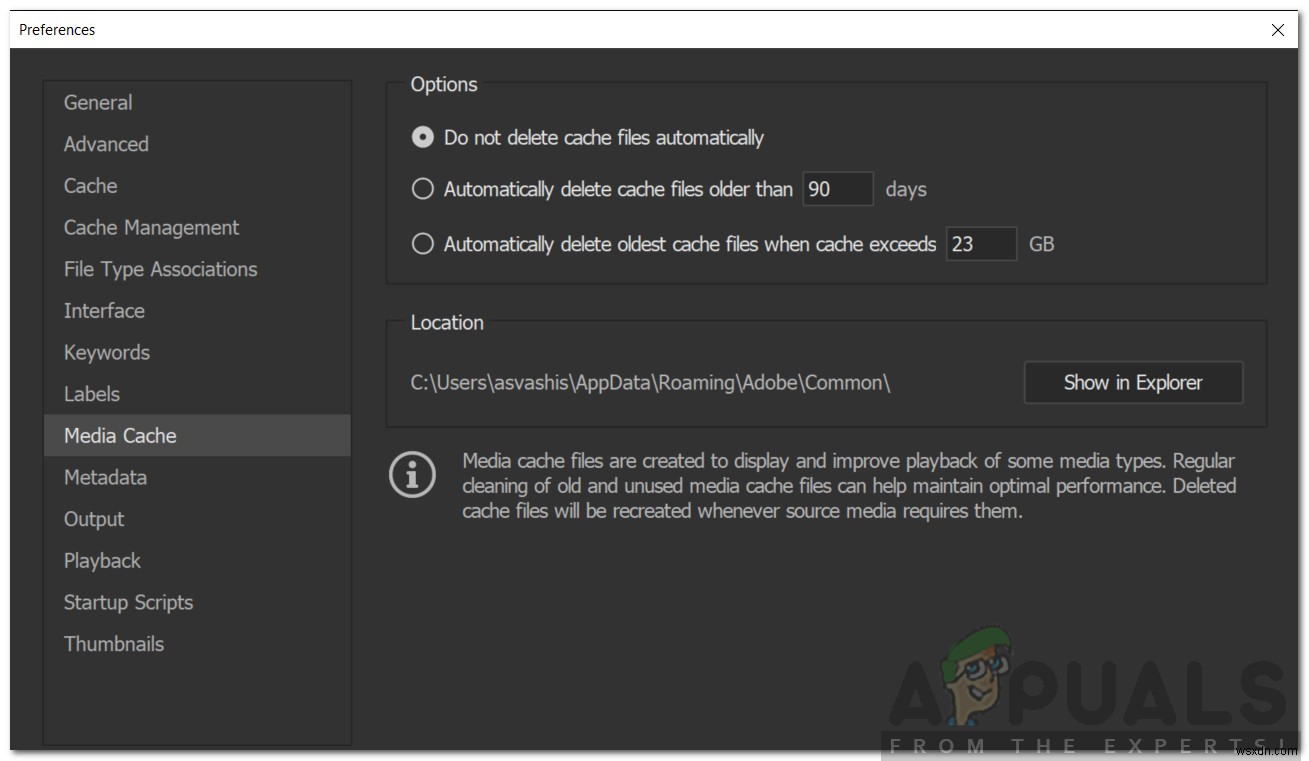This screenshot has width=1309, height=761.
Task: Open the Keywords preferences page
Action: (x=106, y=352)
